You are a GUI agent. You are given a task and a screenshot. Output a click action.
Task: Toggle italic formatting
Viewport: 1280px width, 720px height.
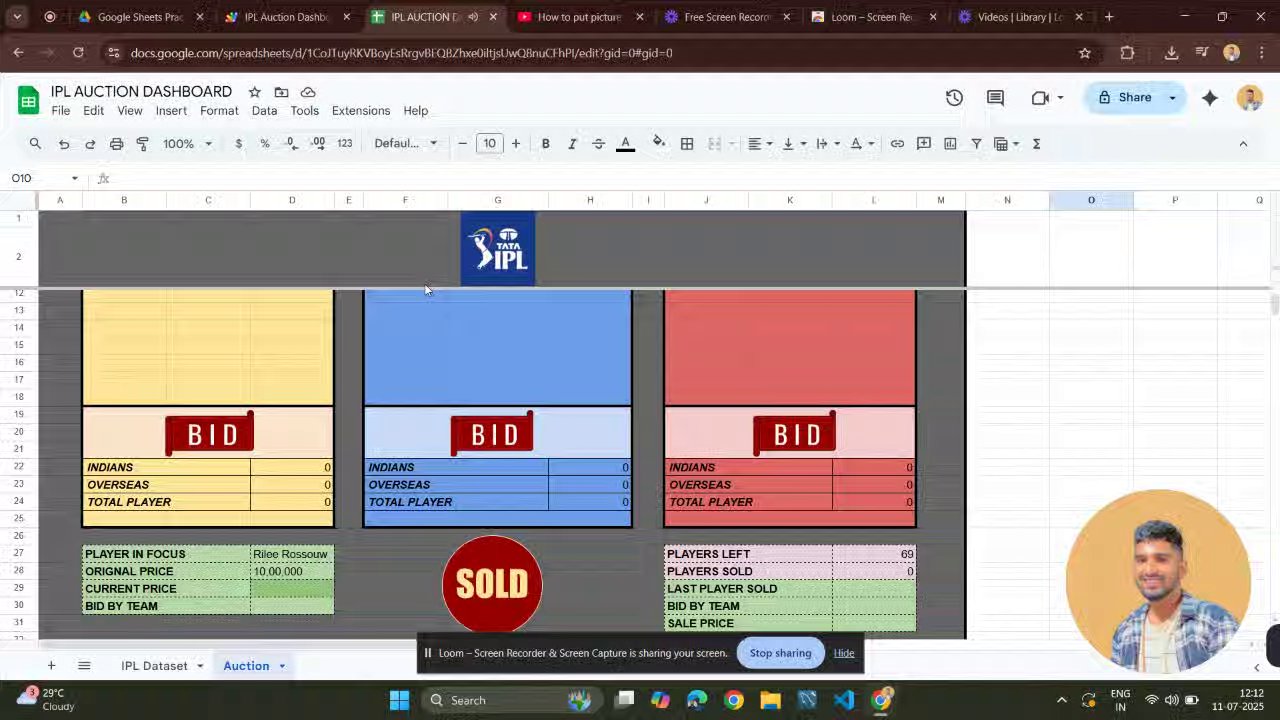click(572, 144)
